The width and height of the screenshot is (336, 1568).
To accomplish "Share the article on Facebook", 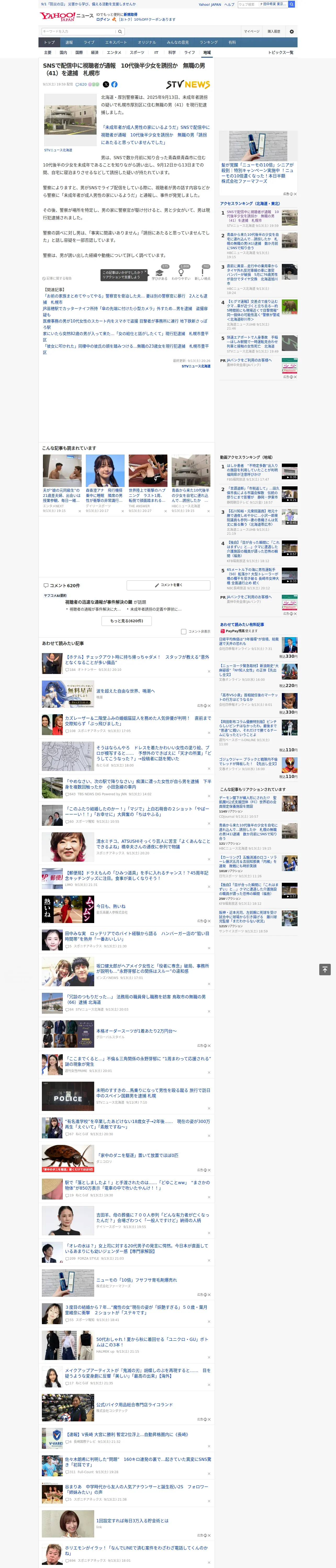I will click(114, 85).
